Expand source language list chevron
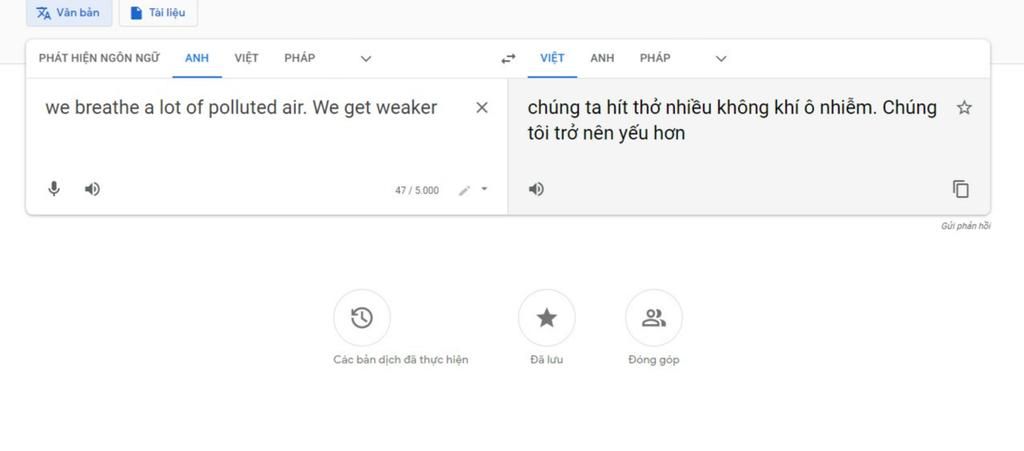This screenshot has height=451, width=1024. click(366, 59)
